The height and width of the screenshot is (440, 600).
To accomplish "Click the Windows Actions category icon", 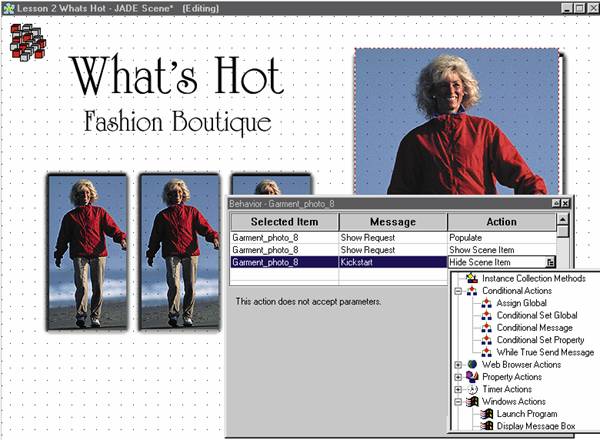I will pos(473,401).
